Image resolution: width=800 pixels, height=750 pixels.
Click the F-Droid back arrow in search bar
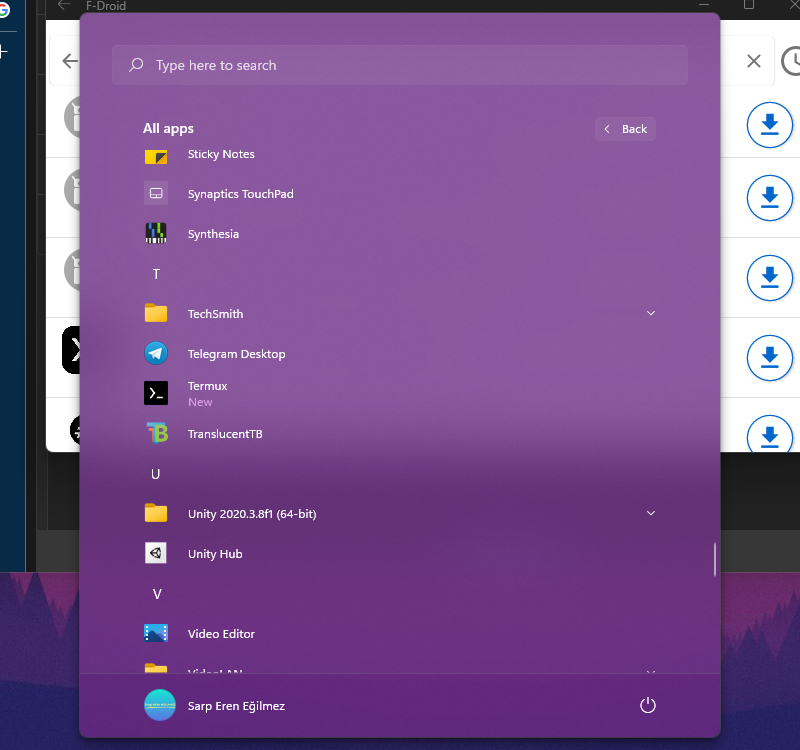70,61
